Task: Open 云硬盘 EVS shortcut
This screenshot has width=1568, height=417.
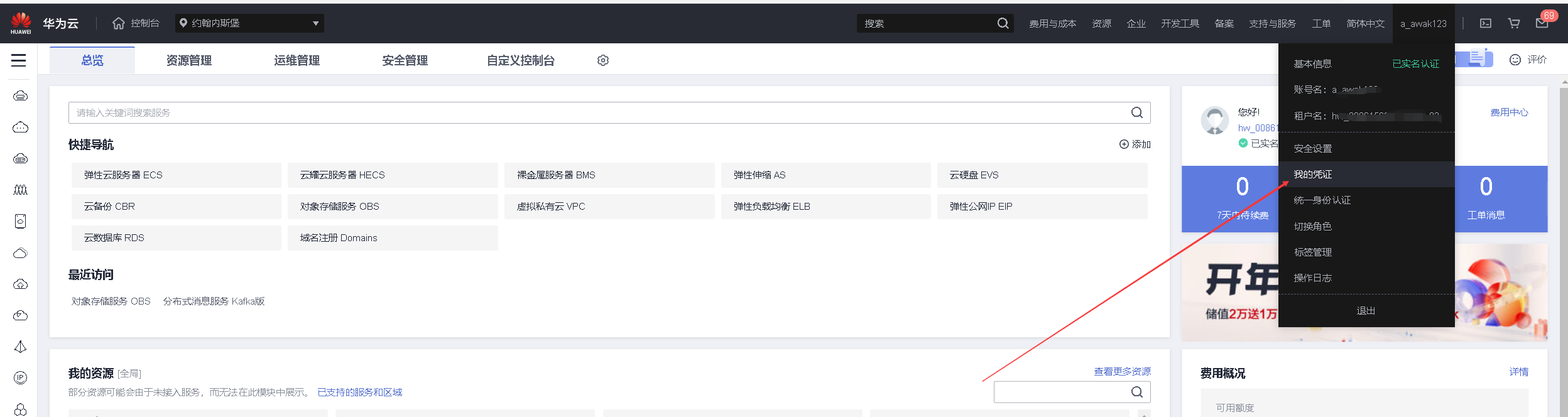Action: tap(1042, 175)
